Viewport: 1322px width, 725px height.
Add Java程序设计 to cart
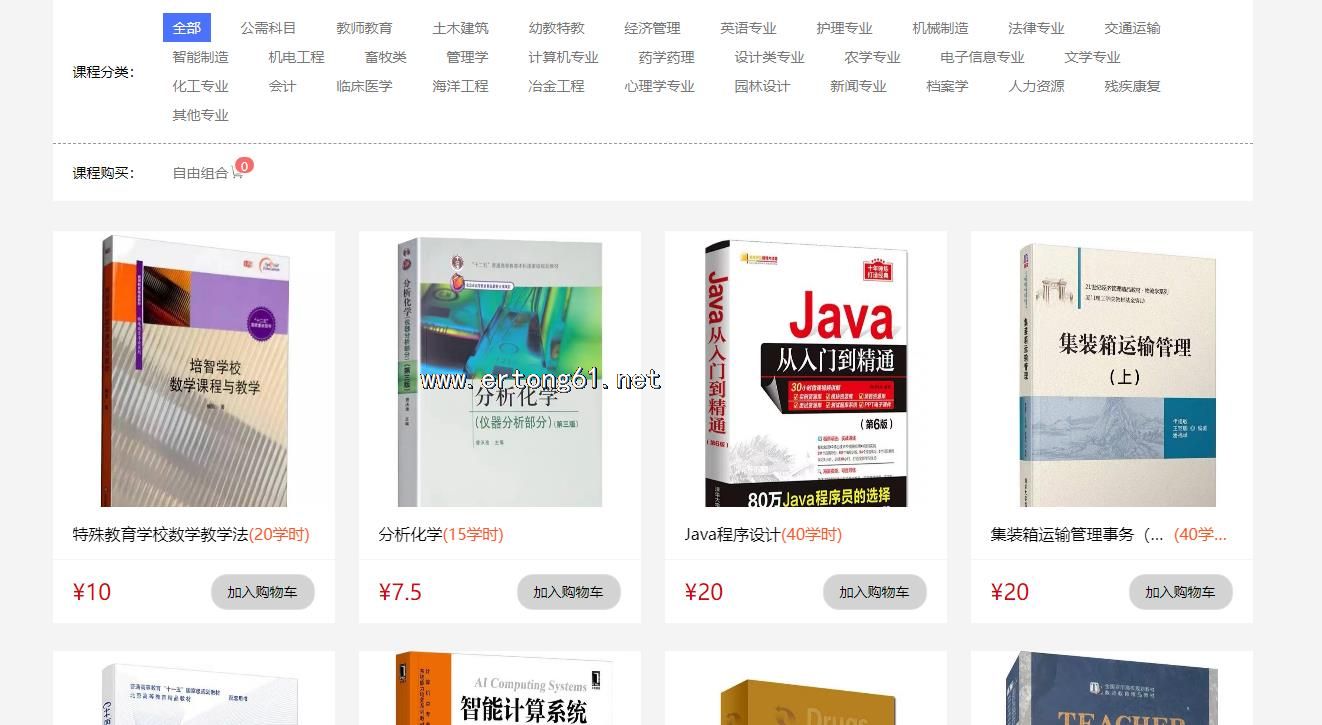point(874,592)
